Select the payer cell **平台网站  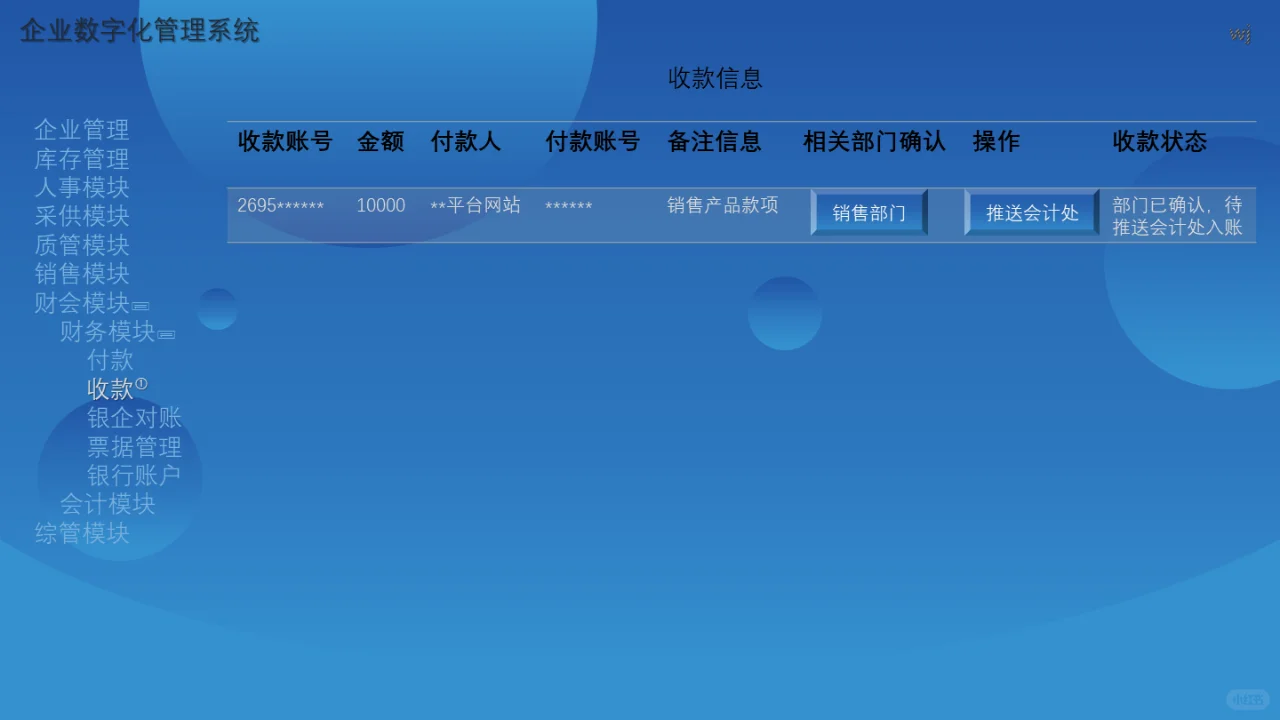click(x=475, y=205)
